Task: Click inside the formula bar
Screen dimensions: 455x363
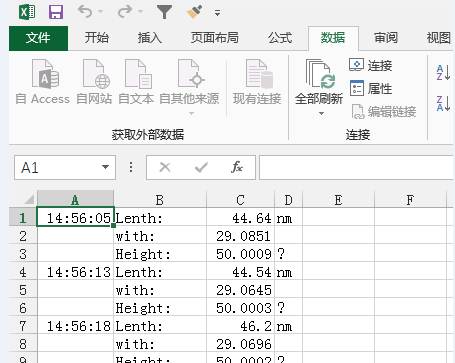Action: (357, 167)
